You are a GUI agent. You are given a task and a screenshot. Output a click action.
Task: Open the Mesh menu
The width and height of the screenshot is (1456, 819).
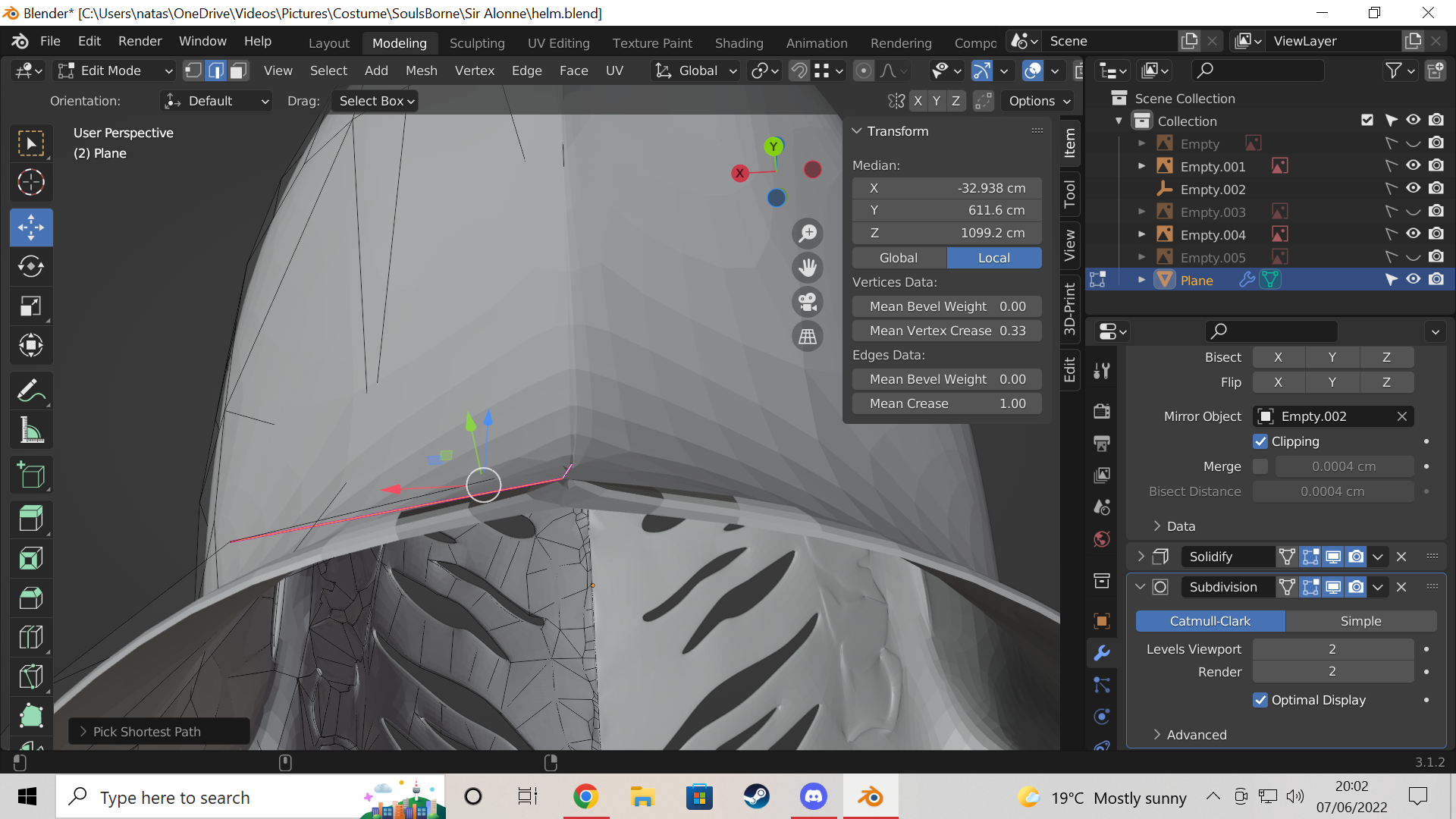pyautogui.click(x=421, y=71)
